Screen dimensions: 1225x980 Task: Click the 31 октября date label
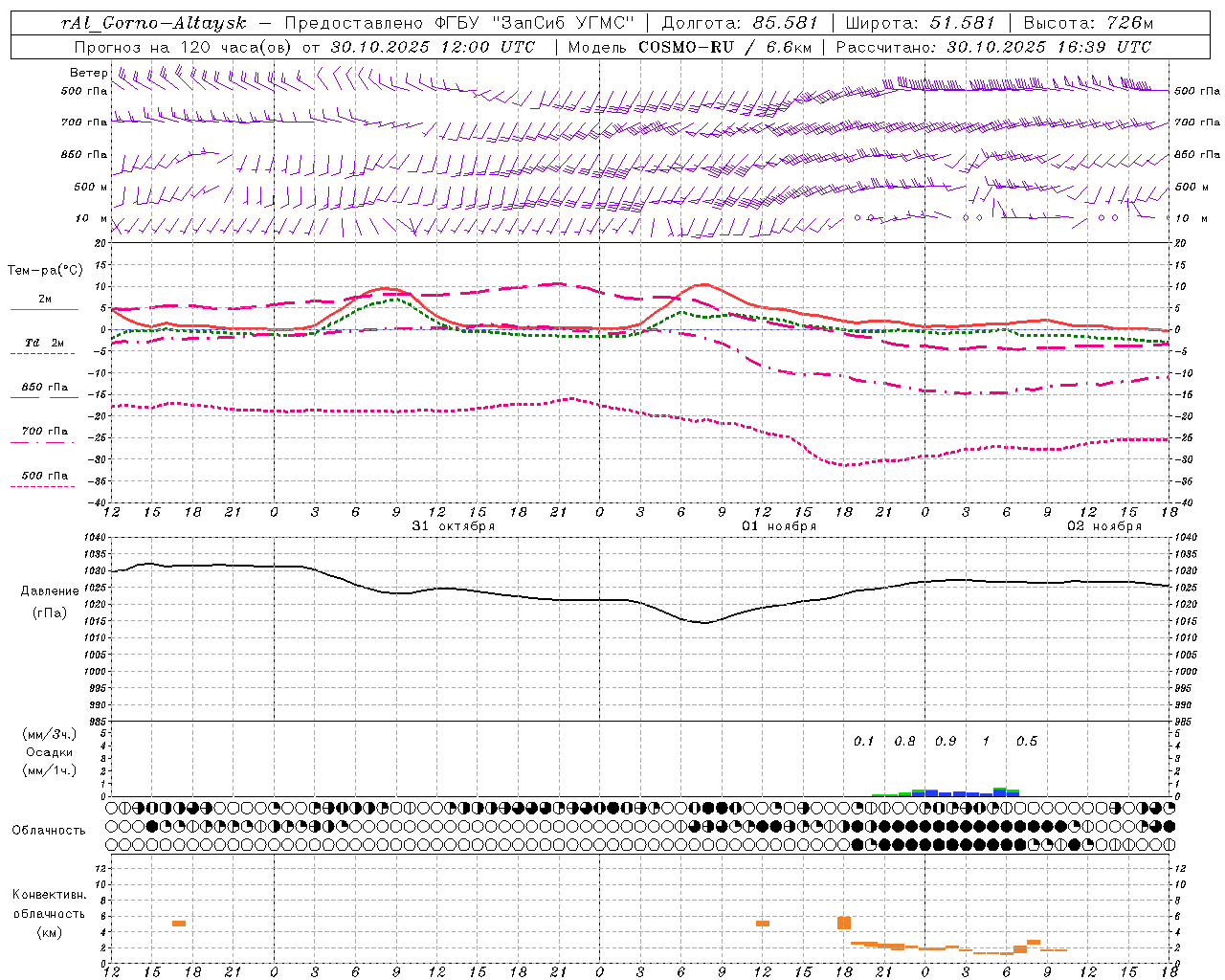point(454,526)
